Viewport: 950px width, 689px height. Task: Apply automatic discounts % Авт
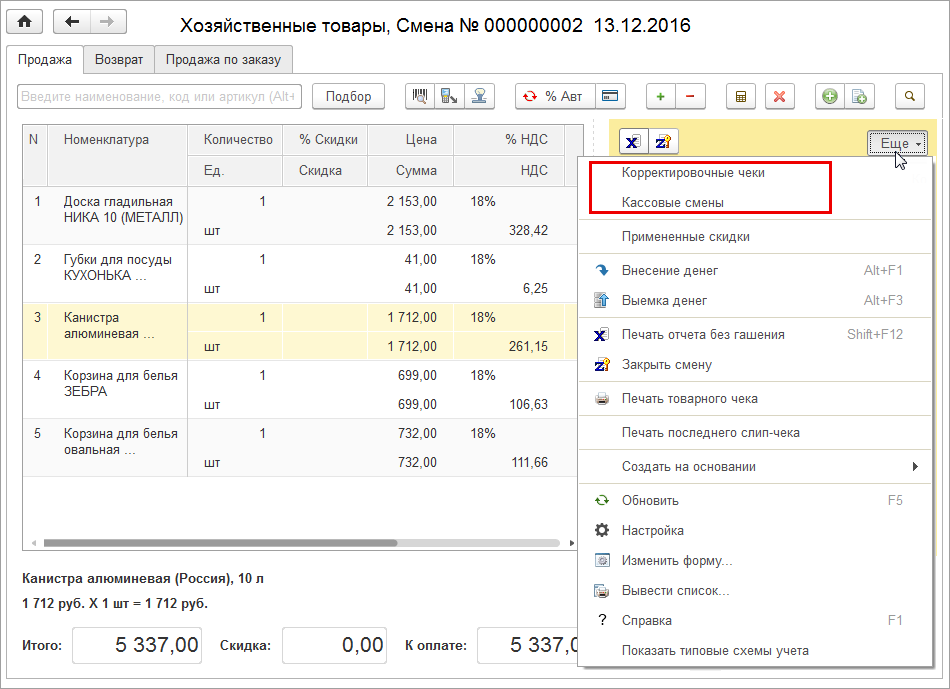556,96
